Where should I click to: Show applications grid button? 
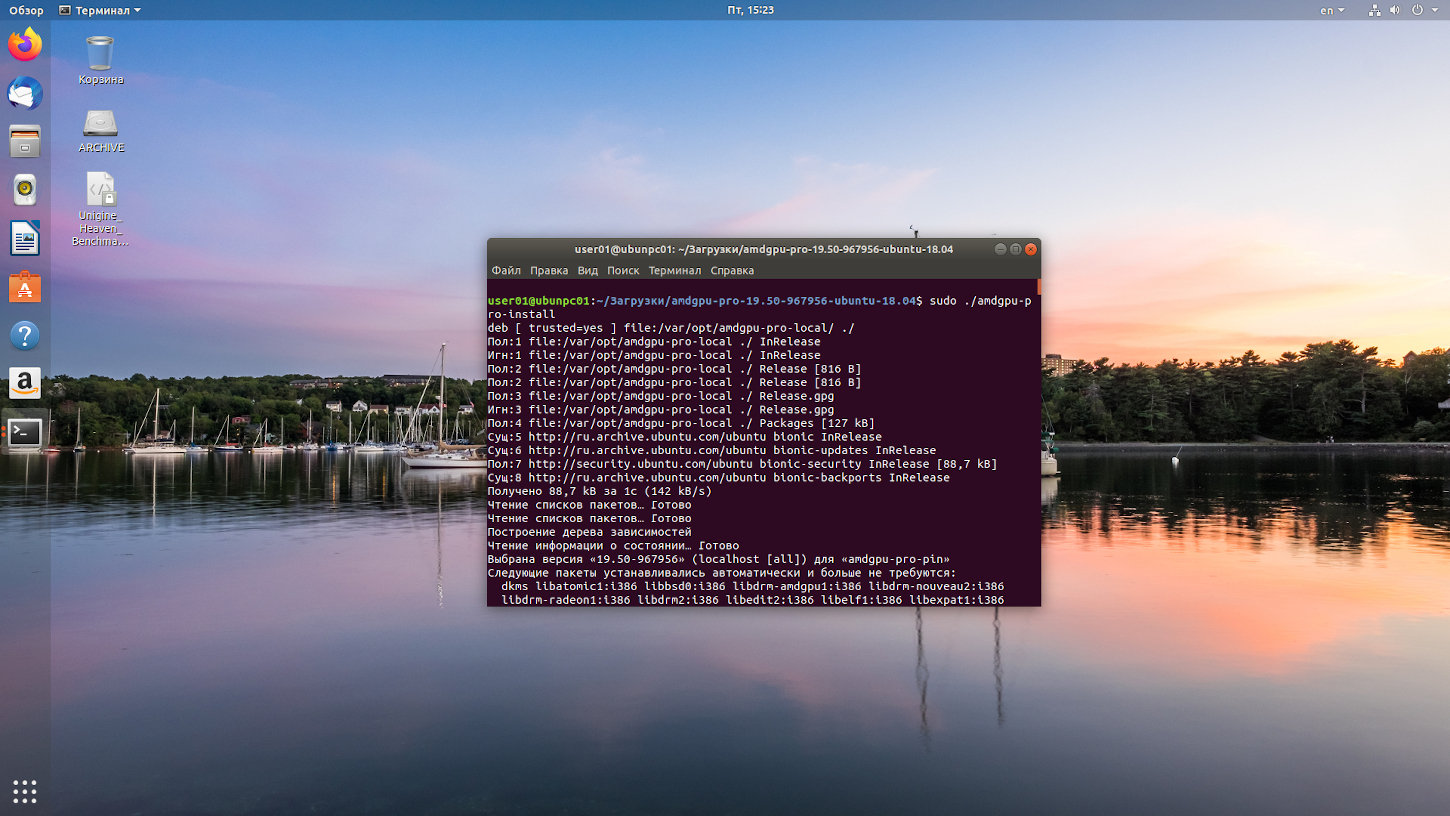(25, 791)
